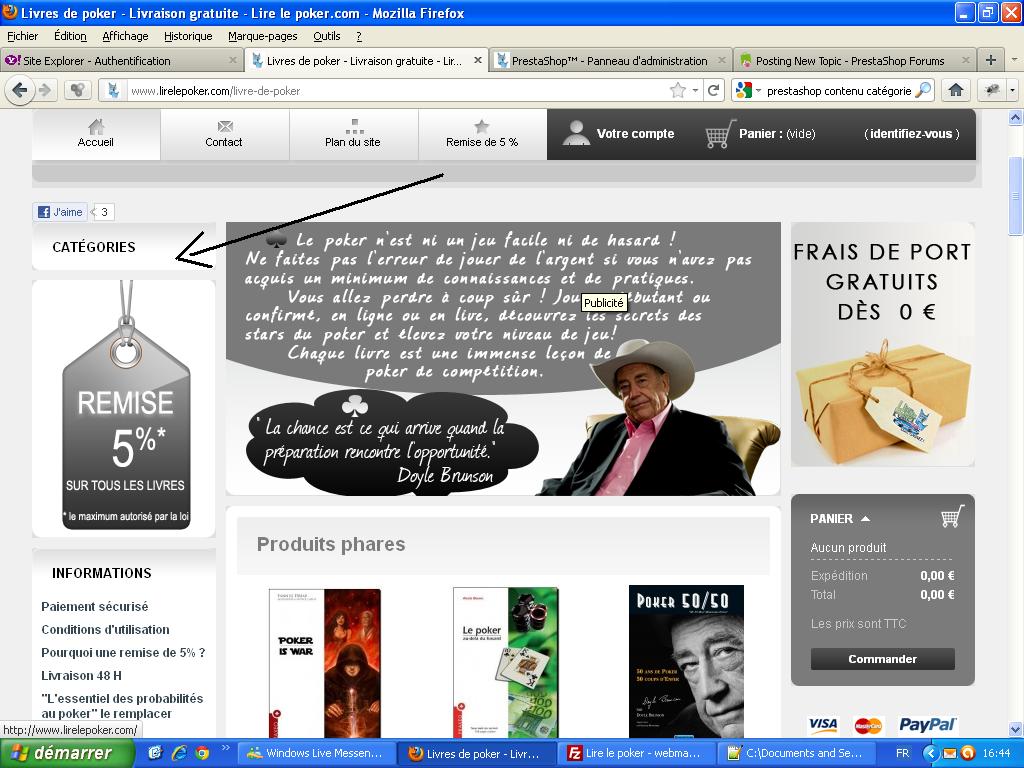
Task: Close the Site Explorer tab
Action: [232, 60]
